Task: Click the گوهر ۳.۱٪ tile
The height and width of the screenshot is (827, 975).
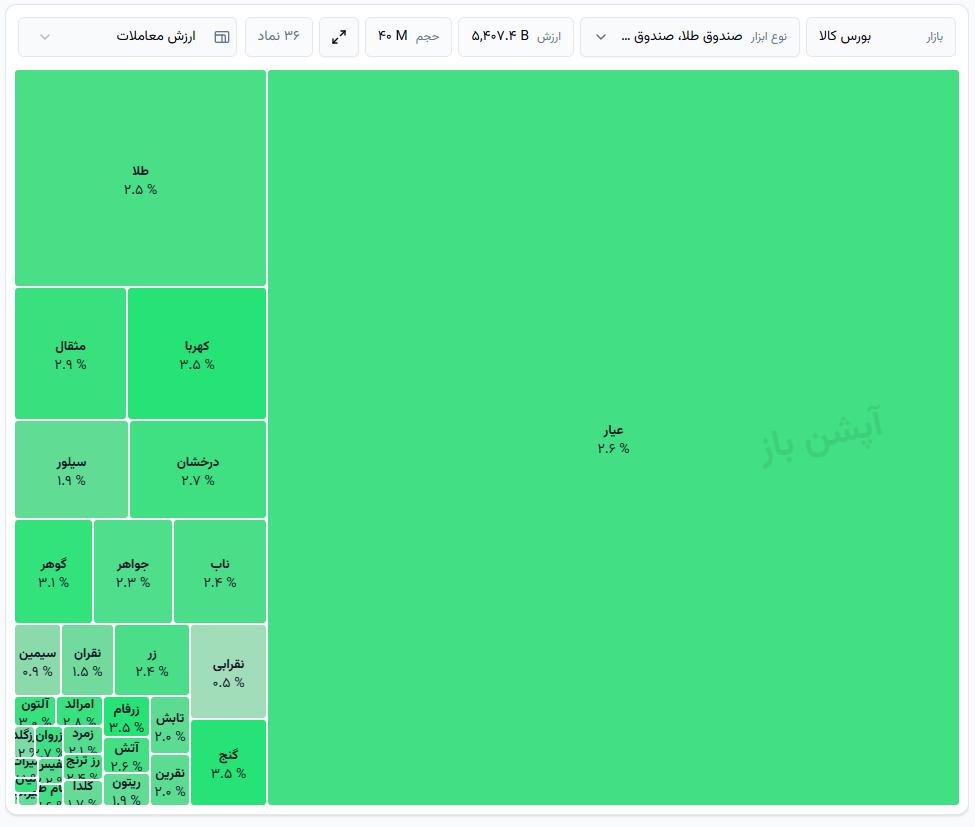Action: (53, 571)
